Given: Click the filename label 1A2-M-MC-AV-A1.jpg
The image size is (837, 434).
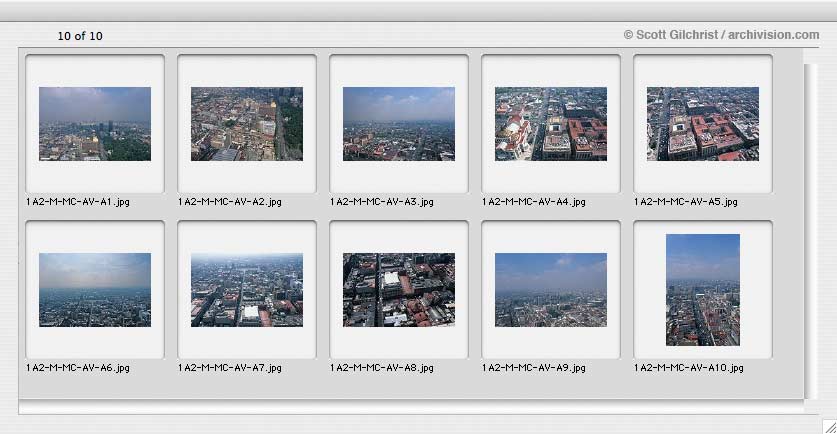Looking at the screenshot, I should pyautogui.click(x=78, y=202).
